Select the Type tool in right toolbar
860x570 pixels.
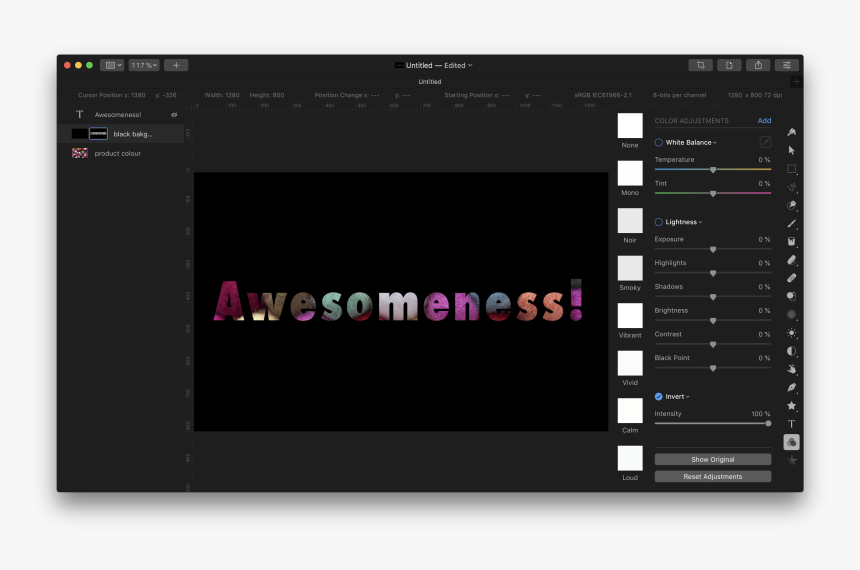point(791,424)
